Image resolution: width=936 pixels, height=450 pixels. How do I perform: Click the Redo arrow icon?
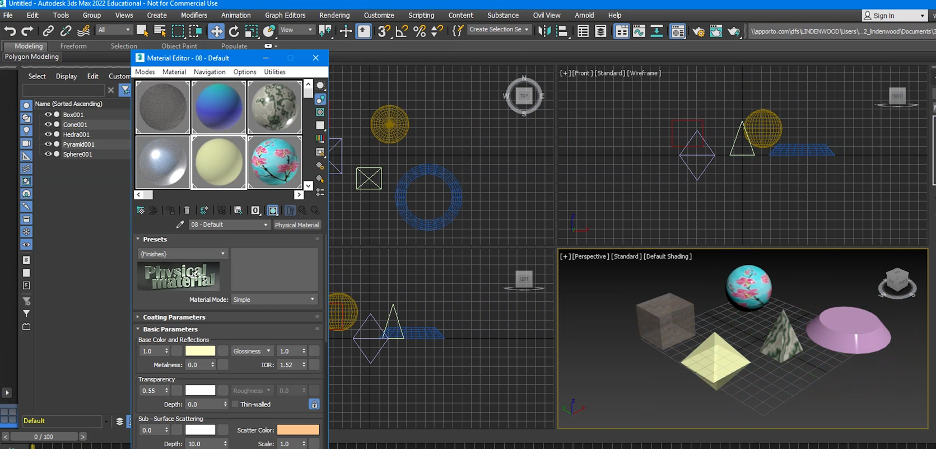click(x=27, y=30)
